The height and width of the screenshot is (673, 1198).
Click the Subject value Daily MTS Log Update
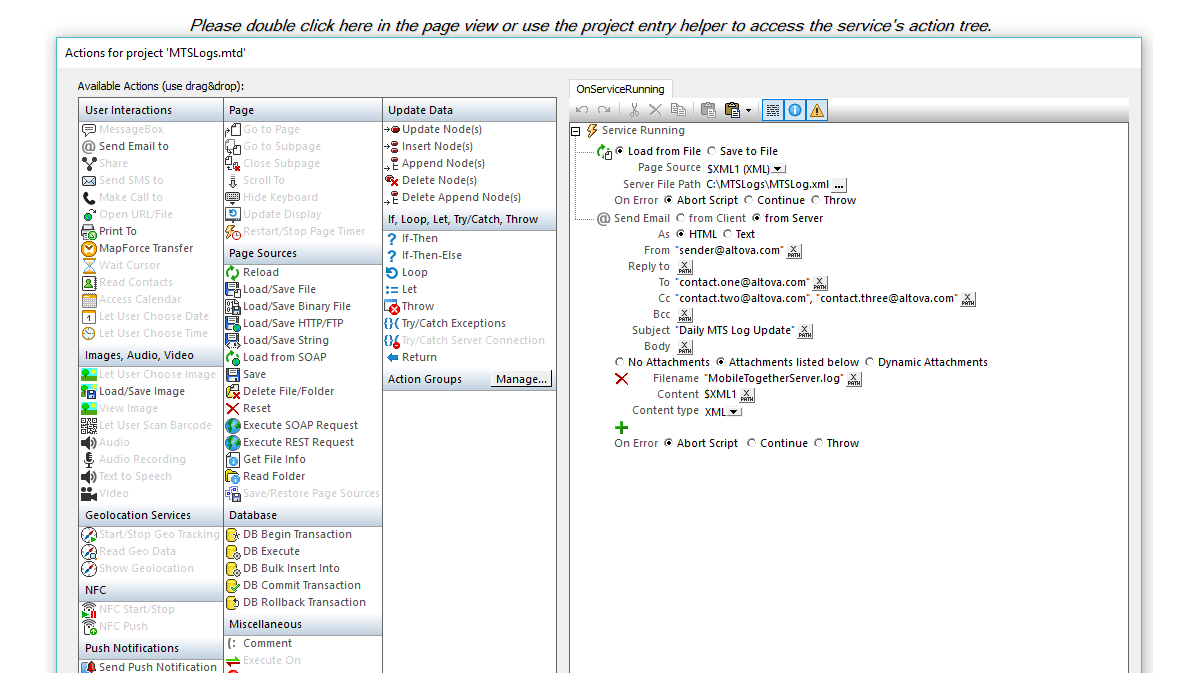(735, 331)
